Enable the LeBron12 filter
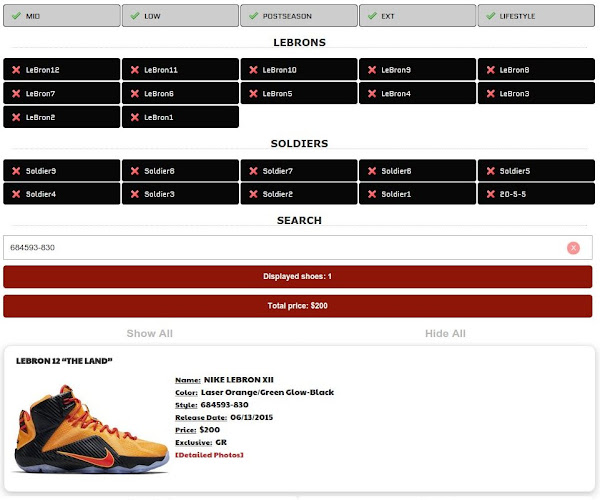 pyautogui.click(x=62, y=70)
